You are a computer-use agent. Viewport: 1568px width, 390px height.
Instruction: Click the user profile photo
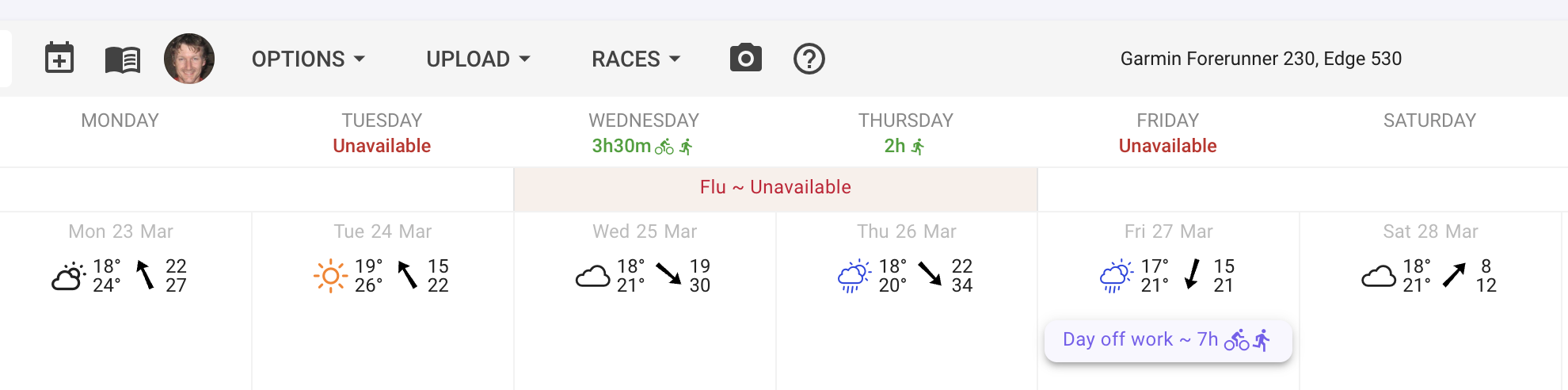coord(189,59)
